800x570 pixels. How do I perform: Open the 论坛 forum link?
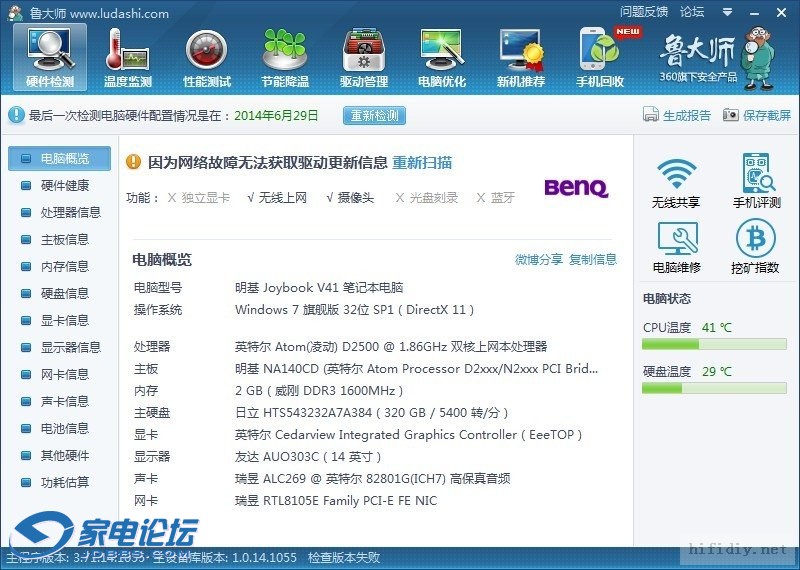(x=692, y=12)
